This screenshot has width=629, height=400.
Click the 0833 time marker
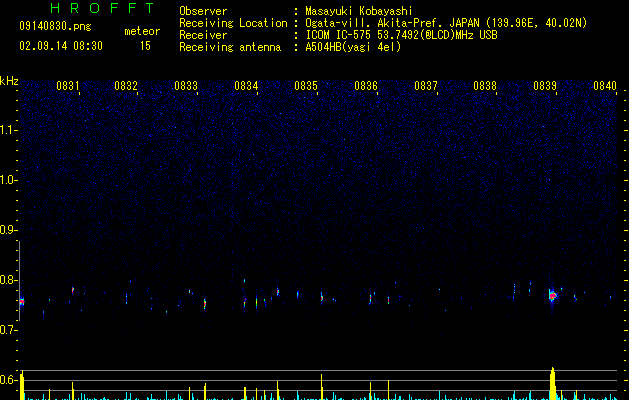pos(186,86)
